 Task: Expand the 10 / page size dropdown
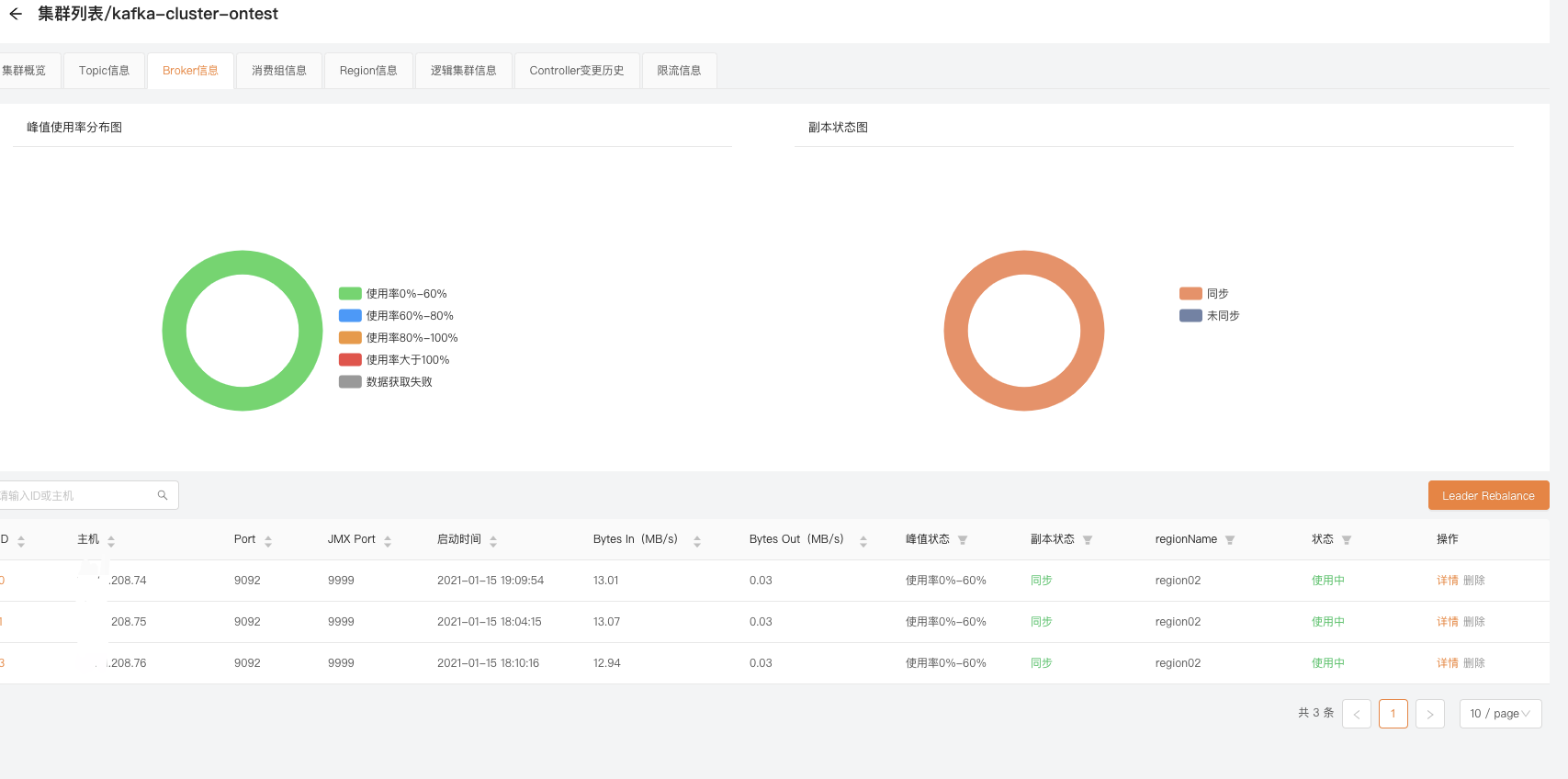(x=1500, y=714)
